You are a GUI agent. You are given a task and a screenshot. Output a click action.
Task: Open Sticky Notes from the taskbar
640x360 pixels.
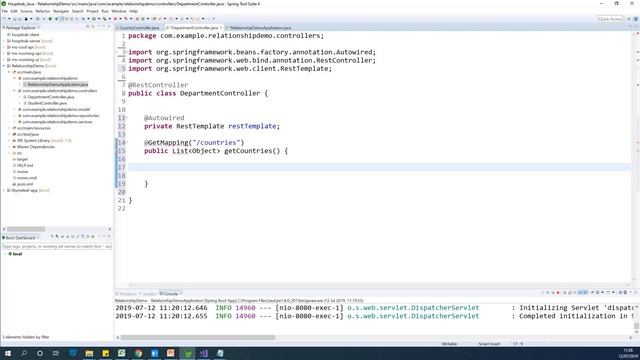point(105,353)
